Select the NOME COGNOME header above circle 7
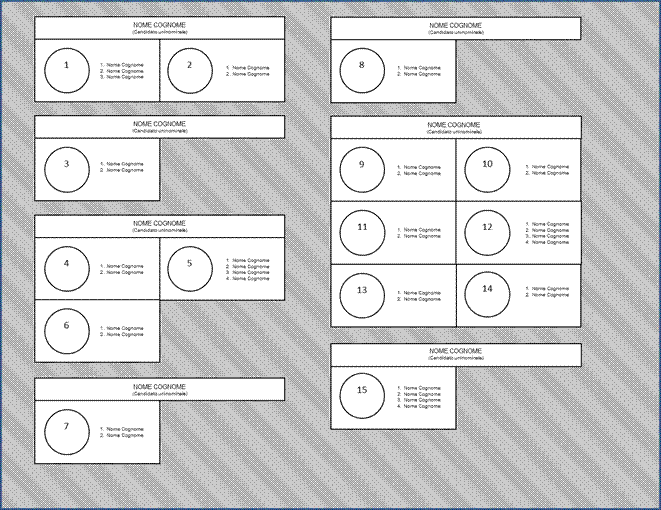This screenshot has width=661, height=510. 160,389
